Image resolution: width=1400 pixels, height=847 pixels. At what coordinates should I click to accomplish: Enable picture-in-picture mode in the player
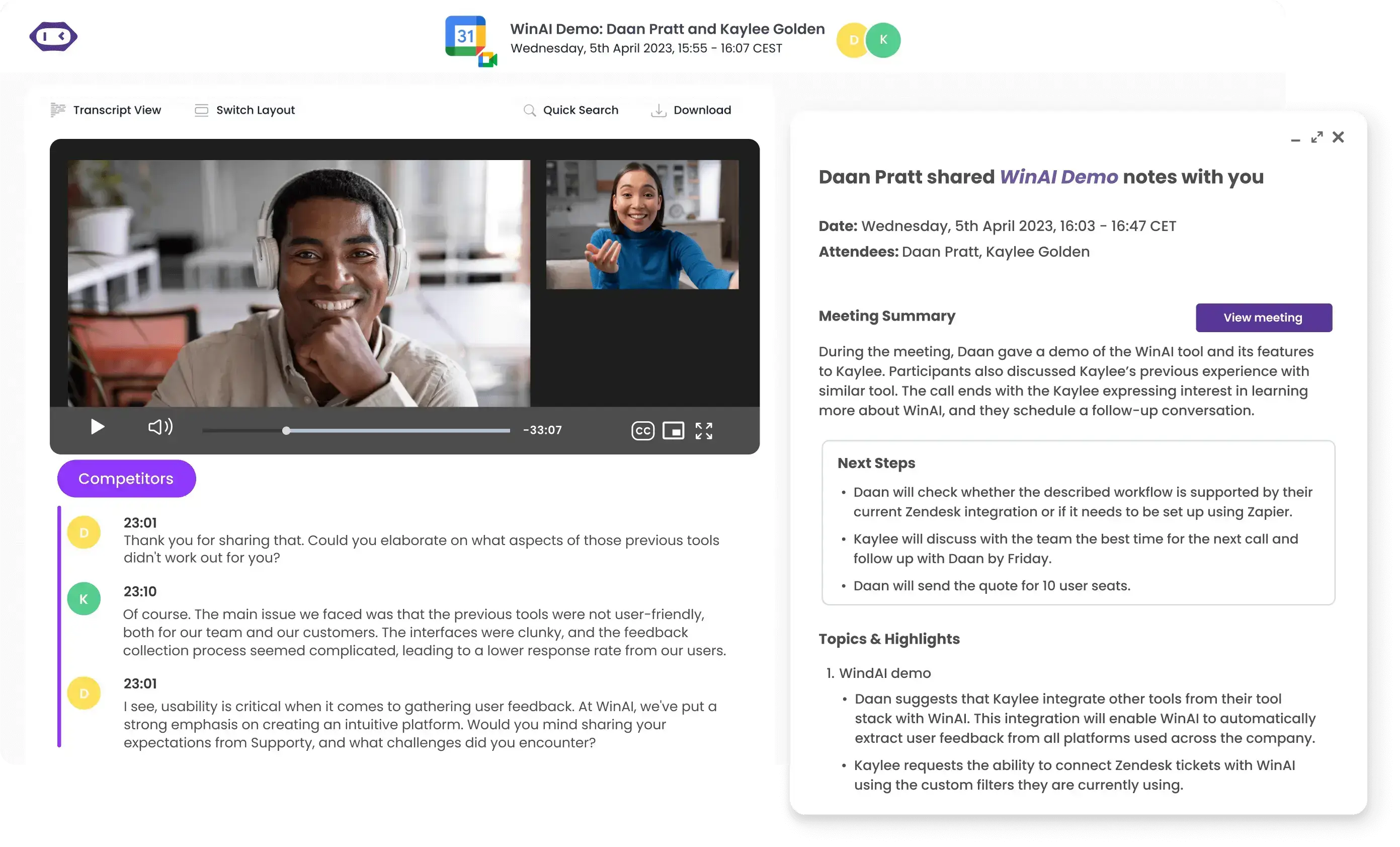[674, 430]
